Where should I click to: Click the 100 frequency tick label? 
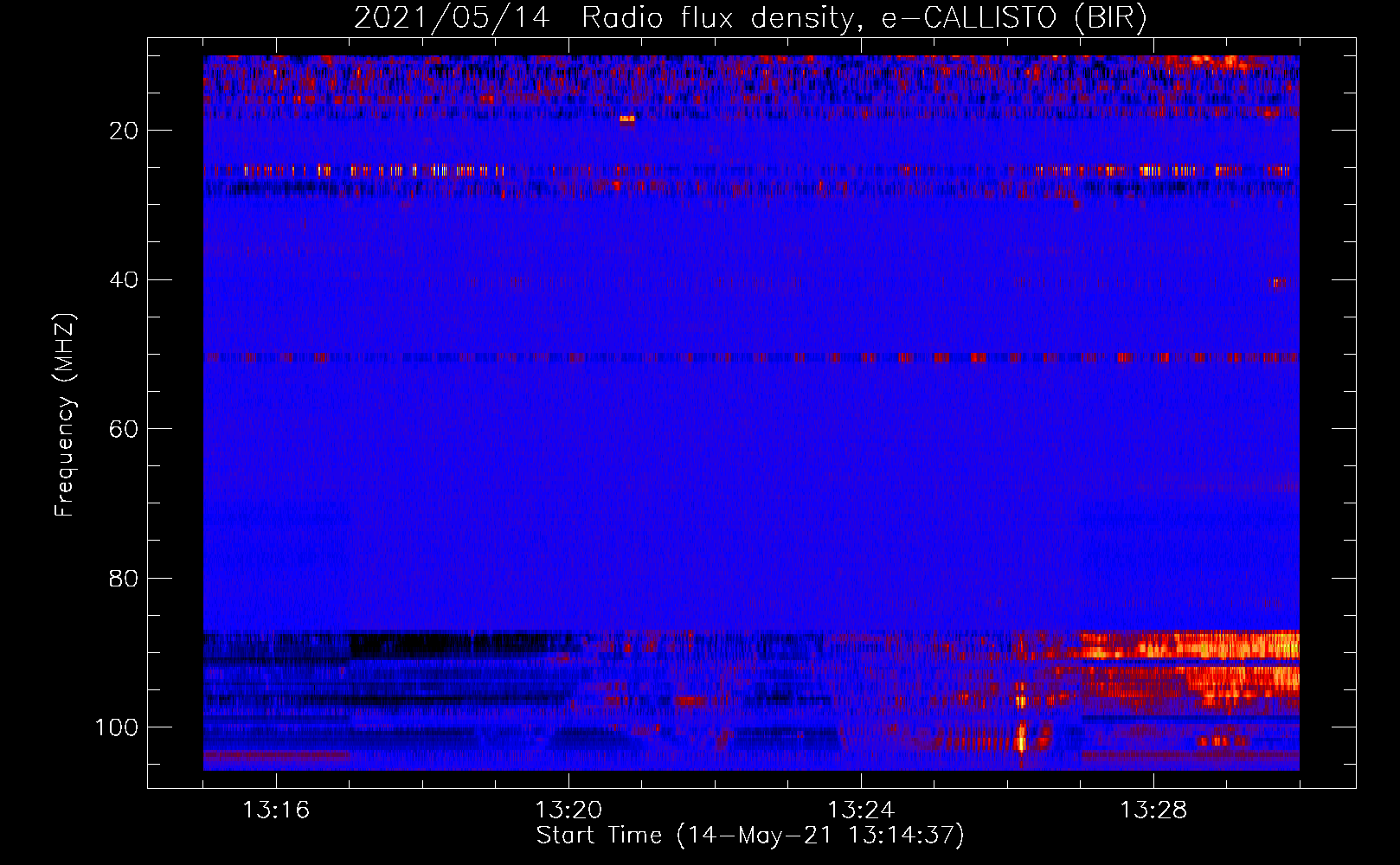click(117, 727)
